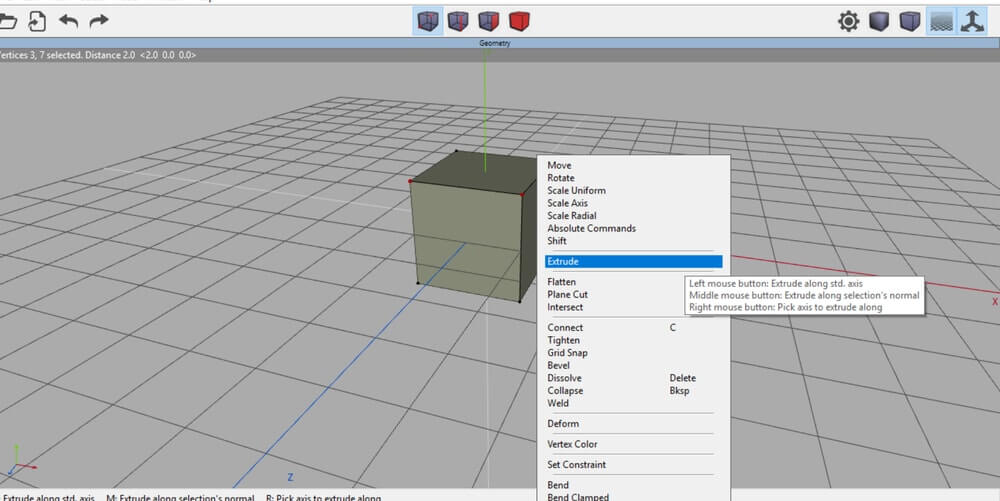
Task: Click the Save file icon
Action: pyautogui.click(x=37, y=20)
